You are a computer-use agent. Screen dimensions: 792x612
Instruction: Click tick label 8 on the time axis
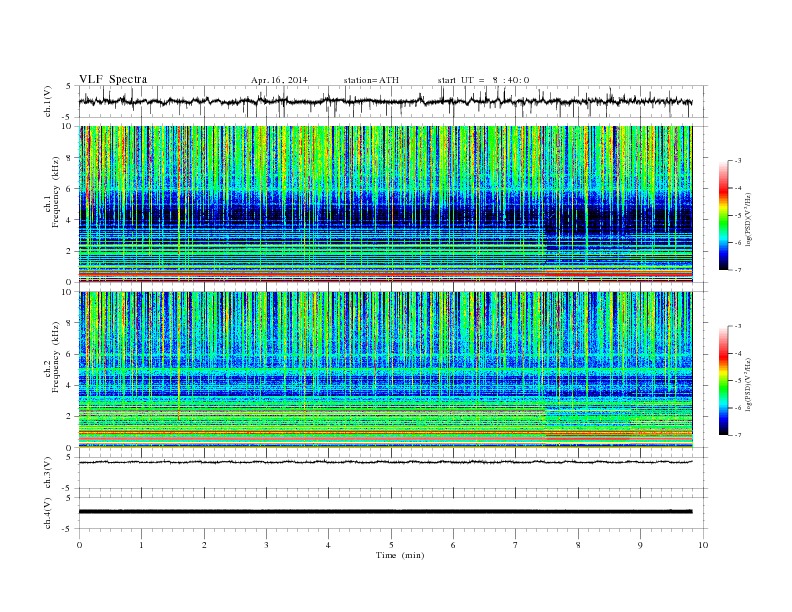point(578,545)
